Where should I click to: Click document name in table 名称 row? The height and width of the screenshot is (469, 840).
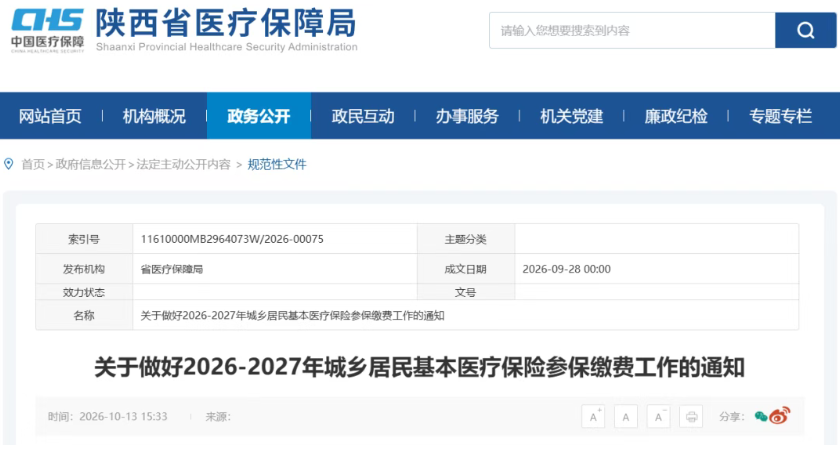point(292,315)
